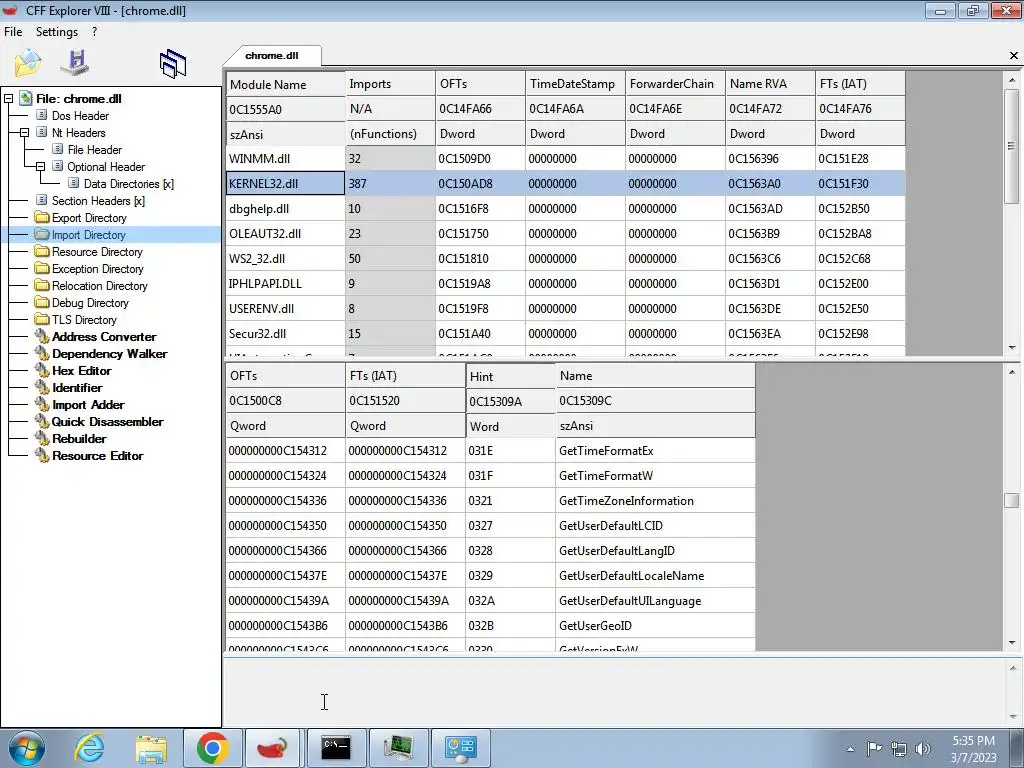
Task: Select the KERNEL32.dll module row
Action: tap(566, 184)
